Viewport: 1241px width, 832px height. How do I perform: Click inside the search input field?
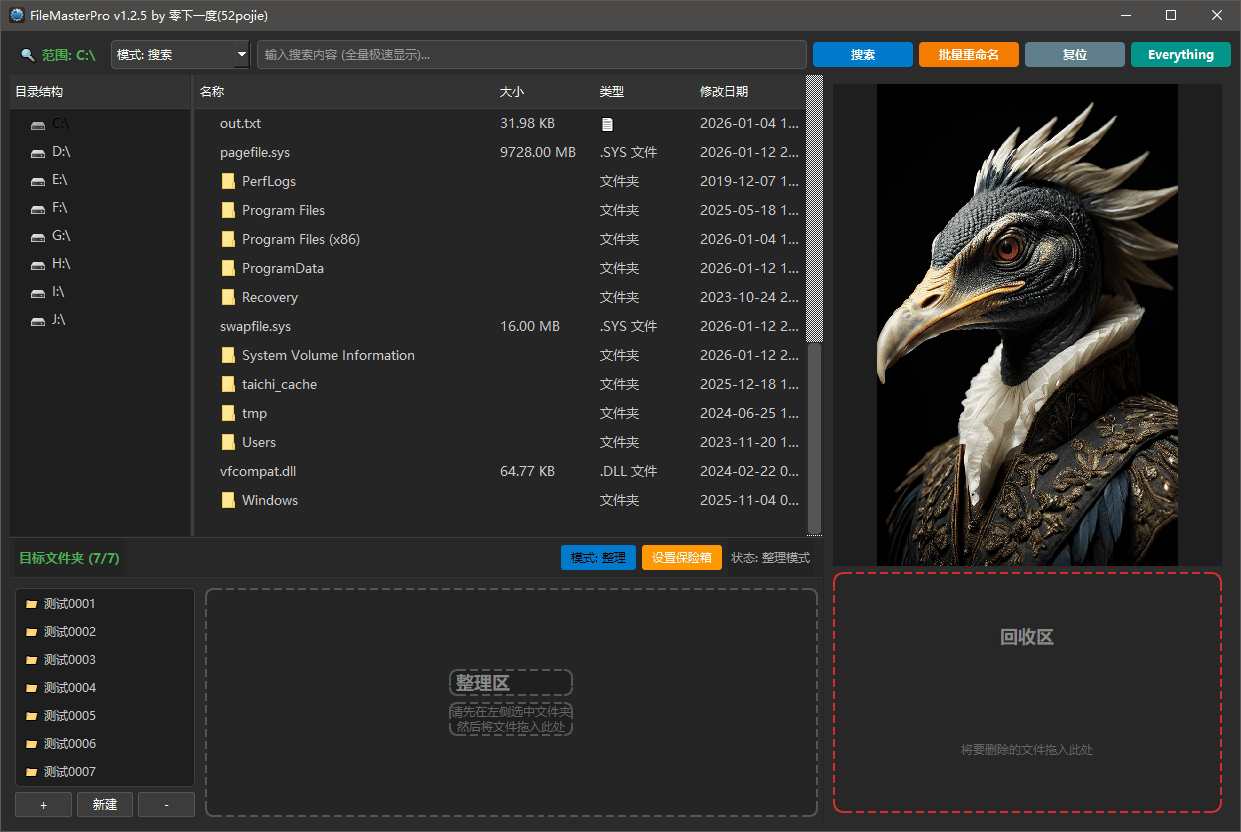[530, 54]
